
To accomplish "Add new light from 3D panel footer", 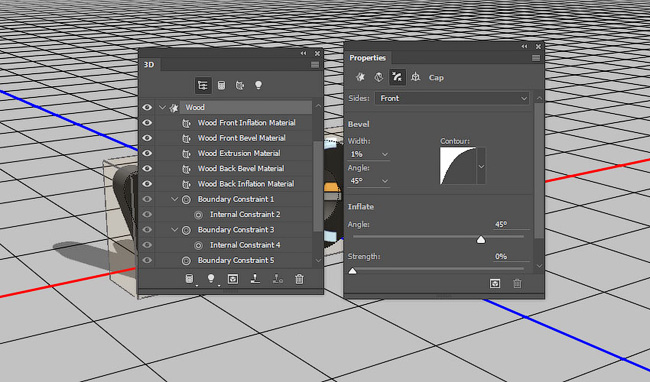I will click(211, 279).
